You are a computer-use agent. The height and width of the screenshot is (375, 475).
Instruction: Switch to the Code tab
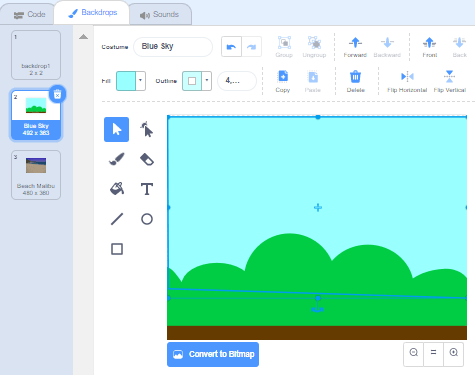pyautogui.click(x=29, y=14)
